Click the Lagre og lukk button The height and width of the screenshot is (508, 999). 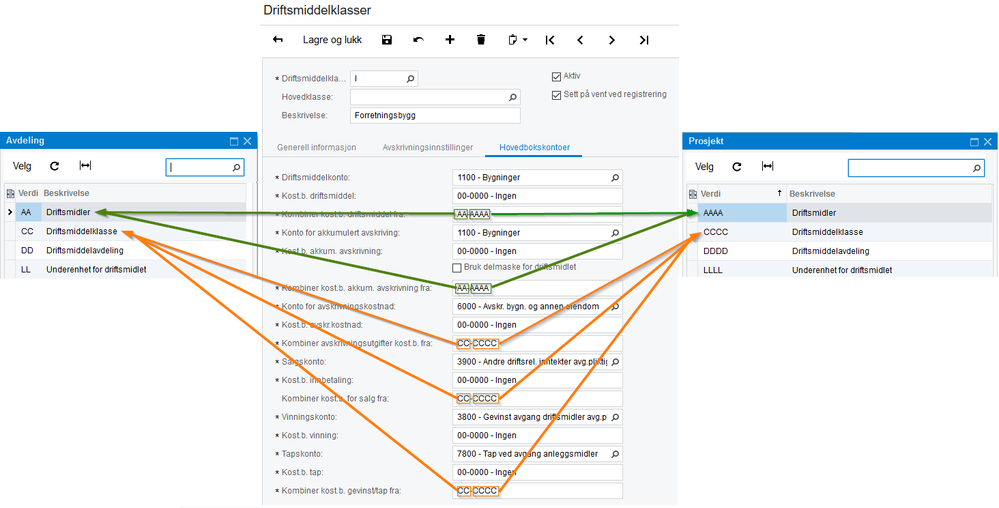(x=332, y=40)
